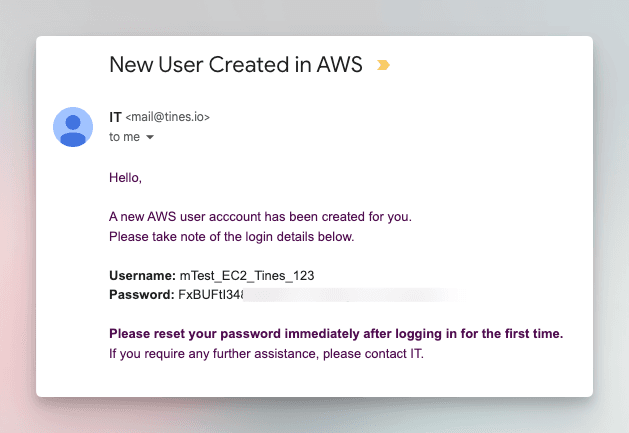The height and width of the screenshot is (433, 629).
Task: Click 'Please take note of the login details' line
Action: pos(231,237)
